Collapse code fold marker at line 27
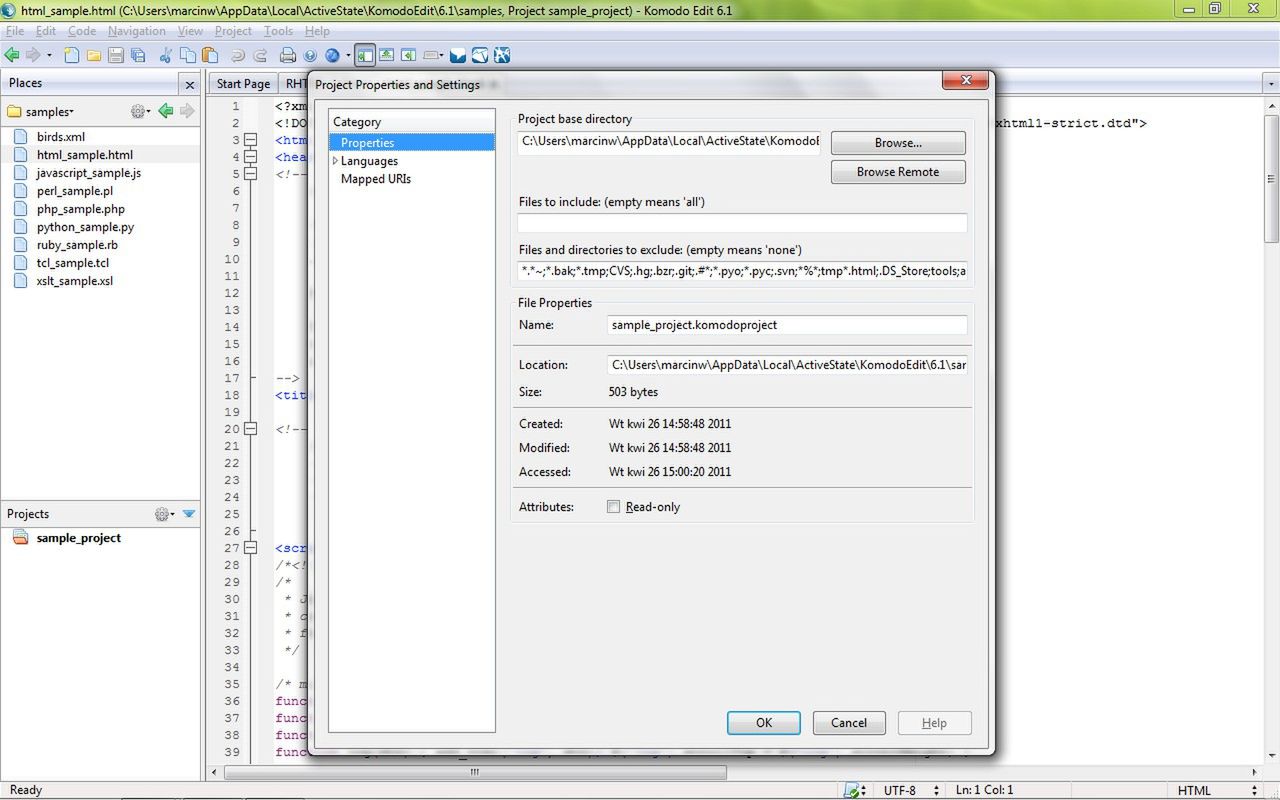The width and height of the screenshot is (1280, 800). 250,548
